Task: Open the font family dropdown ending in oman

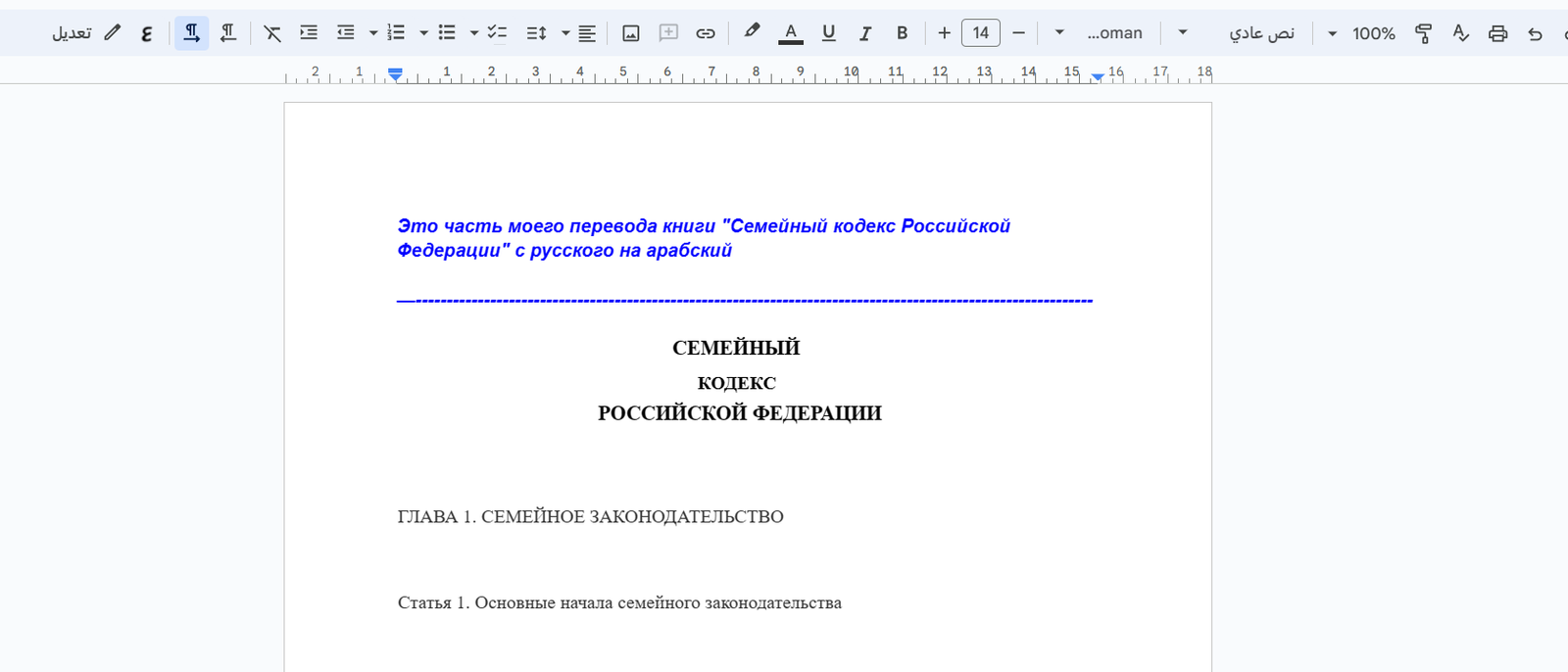Action: pos(1100,33)
